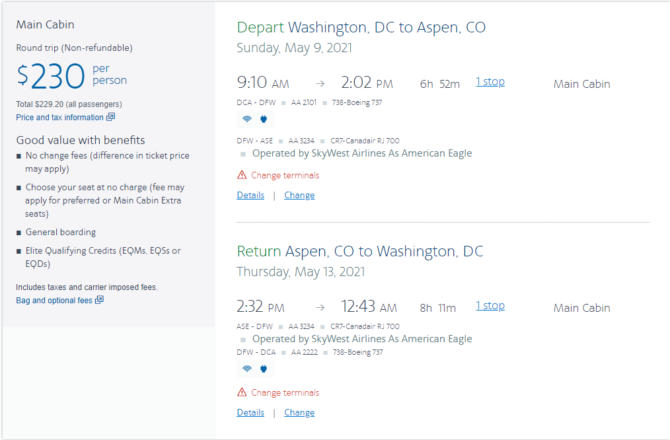View 1 stop info for departing flight
The height and width of the screenshot is (440, 670).
(x=490, y=82)
